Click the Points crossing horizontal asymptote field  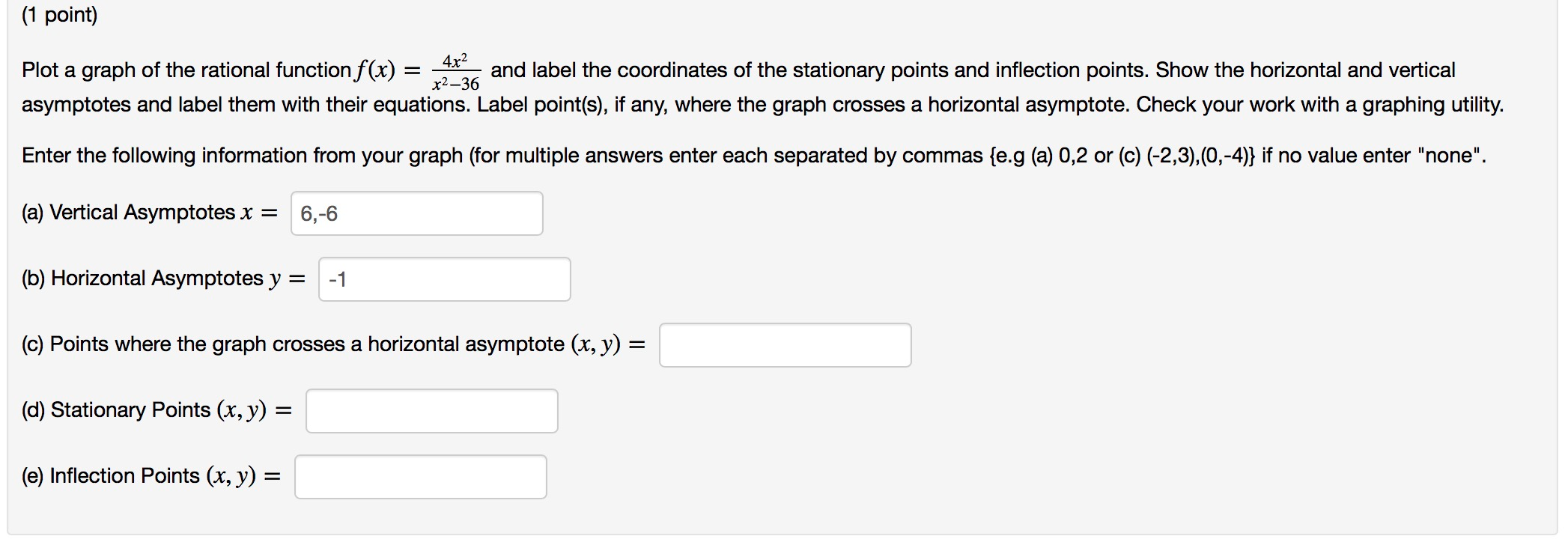pos(785,344)
